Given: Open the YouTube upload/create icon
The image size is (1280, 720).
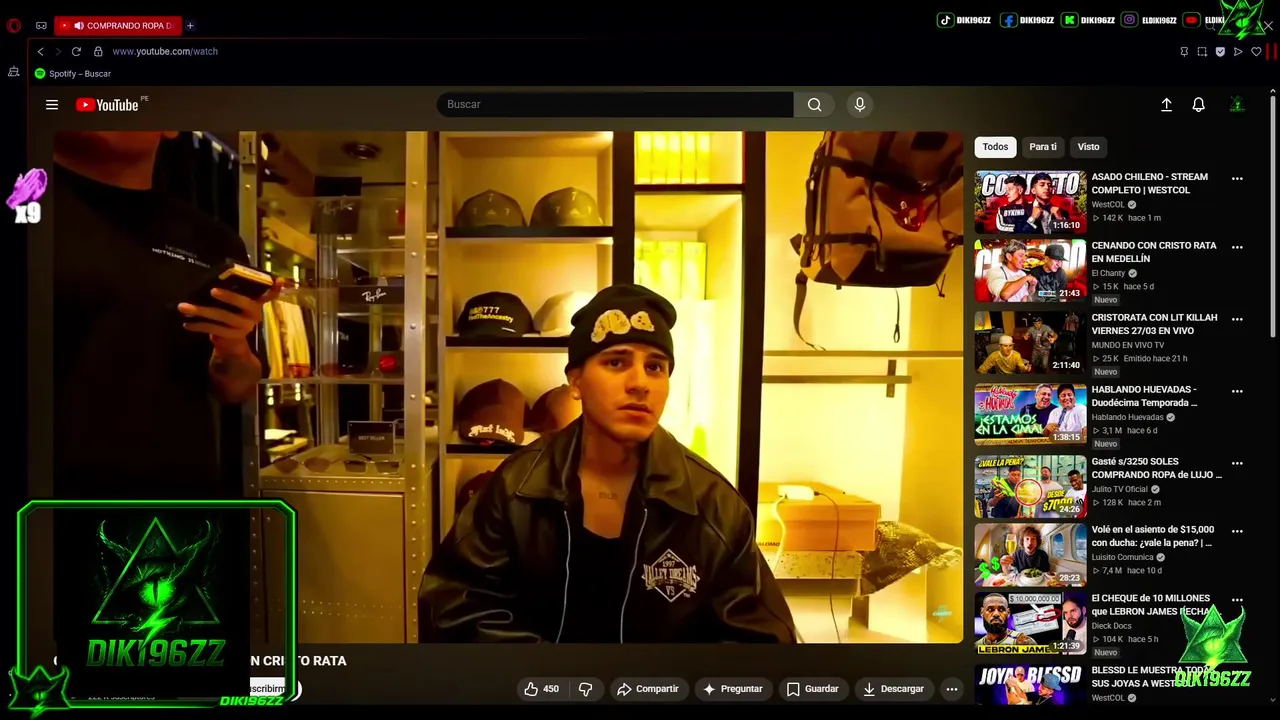Looking at the screenshot, I should tap(1166, 104).
